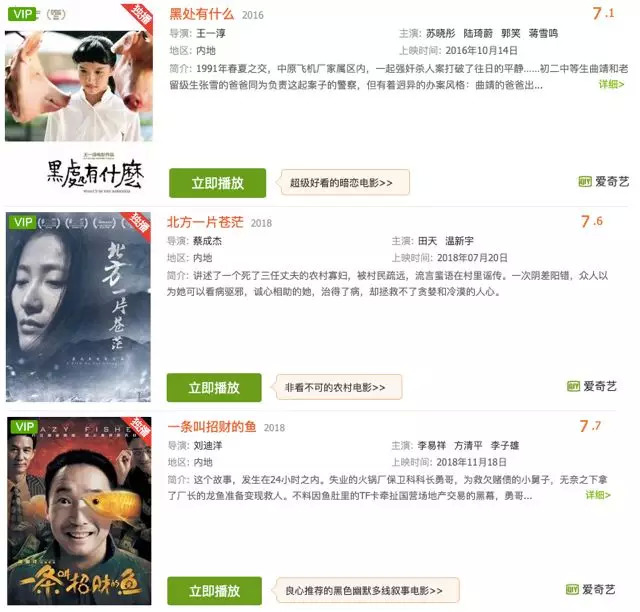640x612 pixels.
Task: Expand 详细 for 一条叫招财的鱼 synopsis
Action: pos(598,495)
